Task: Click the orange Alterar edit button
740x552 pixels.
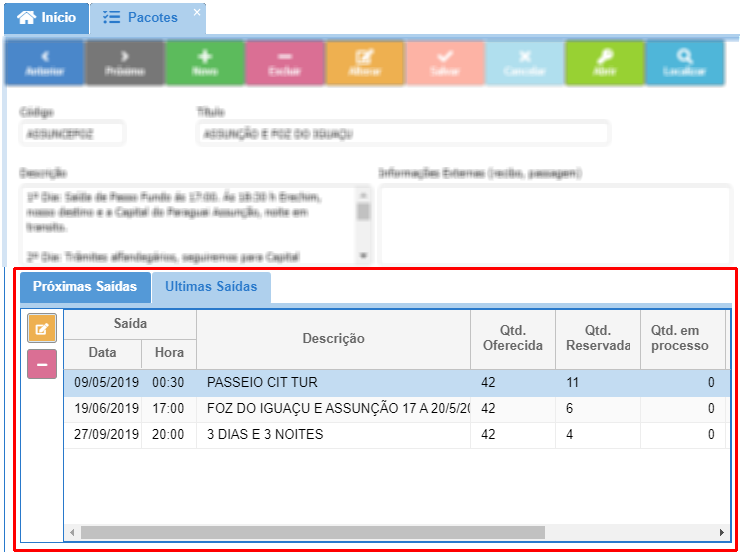Action: point(365,63)
